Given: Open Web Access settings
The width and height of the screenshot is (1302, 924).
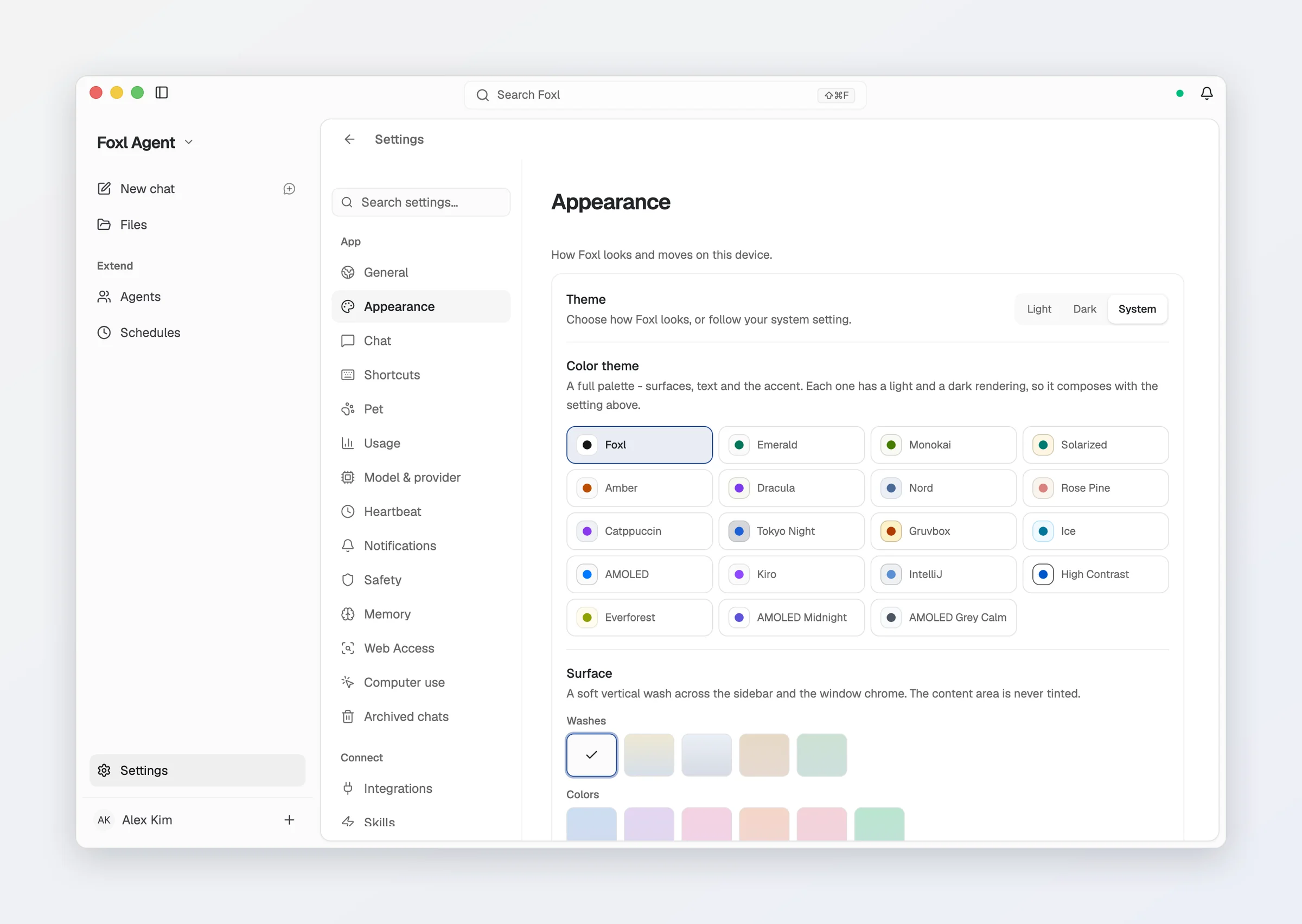Looking at the screenshot, I should [x=421, y=648].
